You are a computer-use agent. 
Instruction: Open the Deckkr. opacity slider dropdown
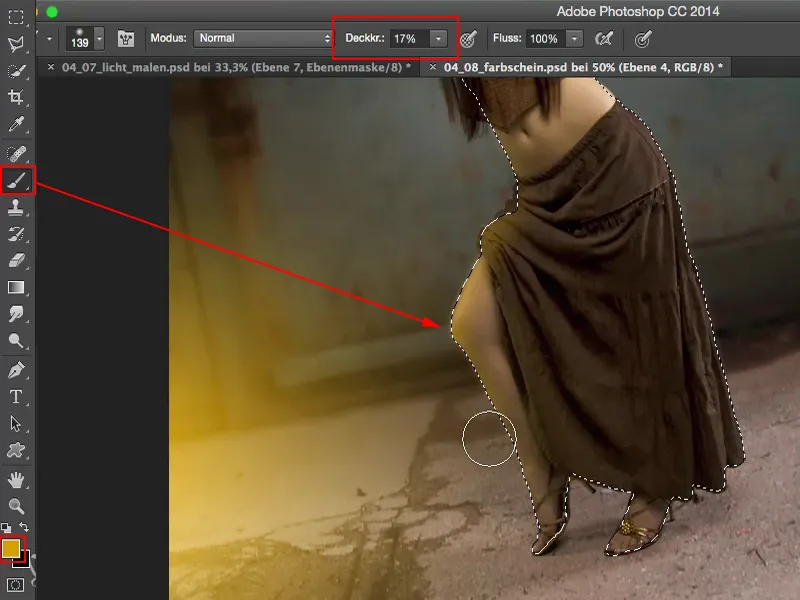[438, 39]
